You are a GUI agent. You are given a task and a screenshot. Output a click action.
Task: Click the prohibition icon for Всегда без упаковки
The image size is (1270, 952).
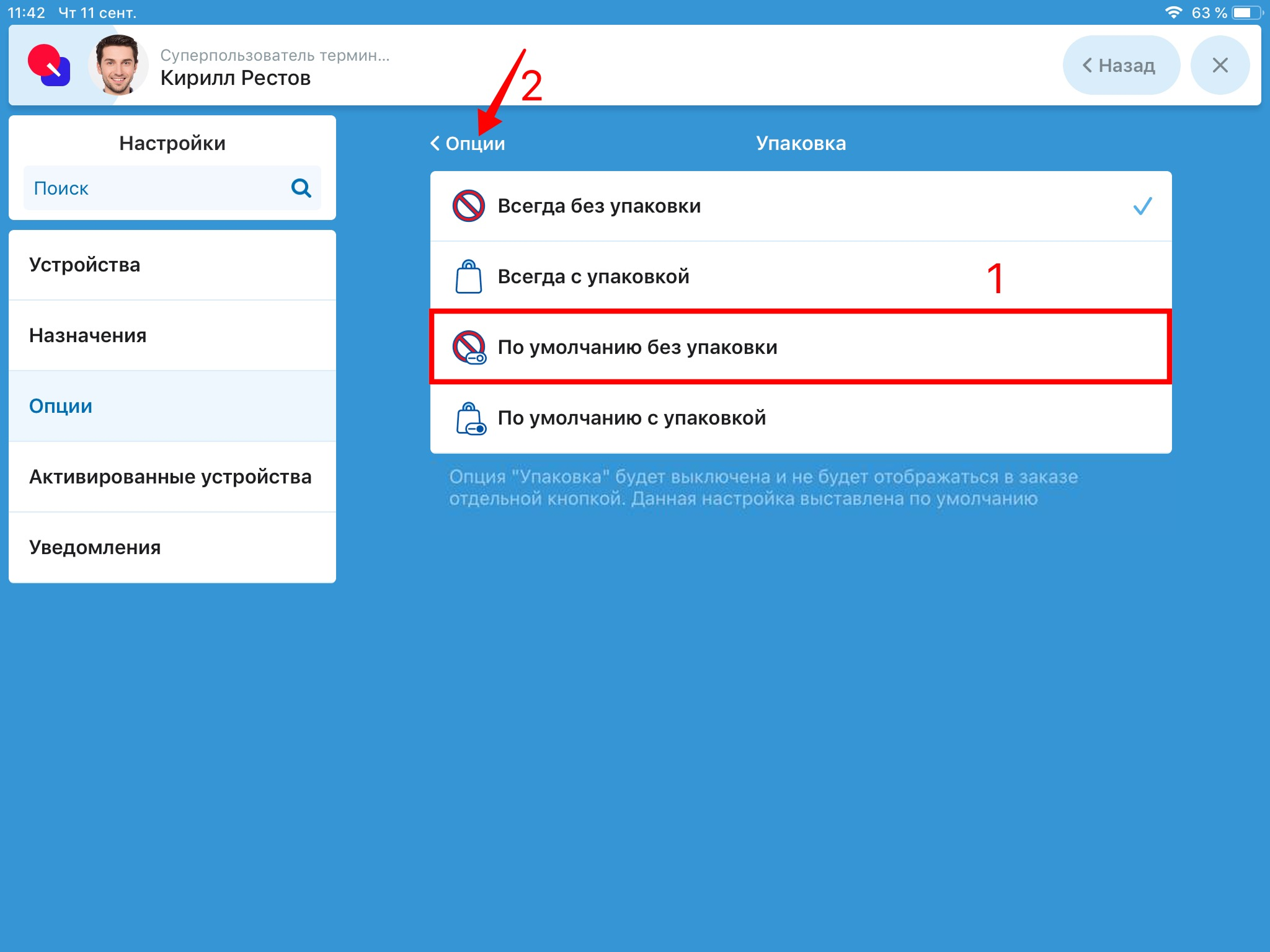(468, 206)
